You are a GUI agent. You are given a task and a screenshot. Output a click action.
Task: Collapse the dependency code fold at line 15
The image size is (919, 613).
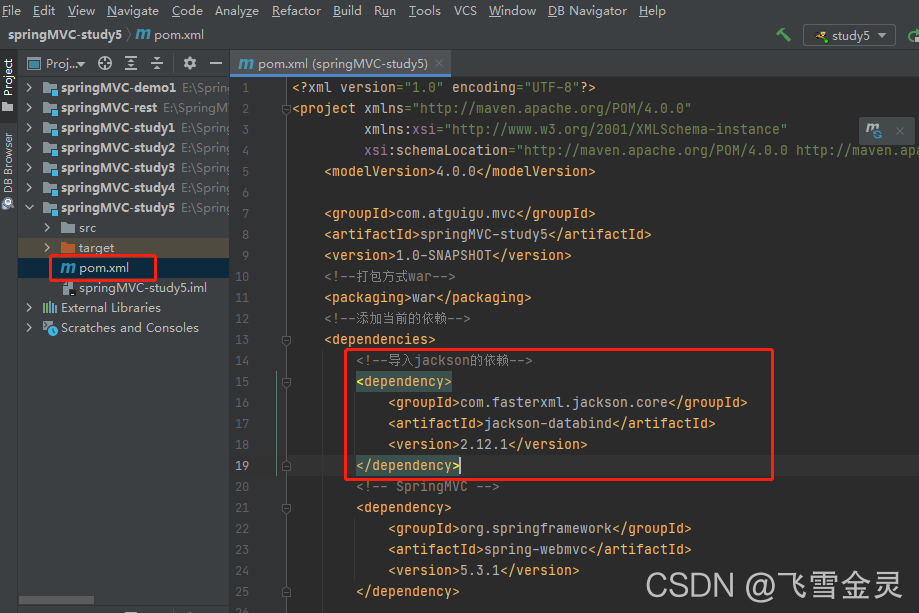click(286, 380)
